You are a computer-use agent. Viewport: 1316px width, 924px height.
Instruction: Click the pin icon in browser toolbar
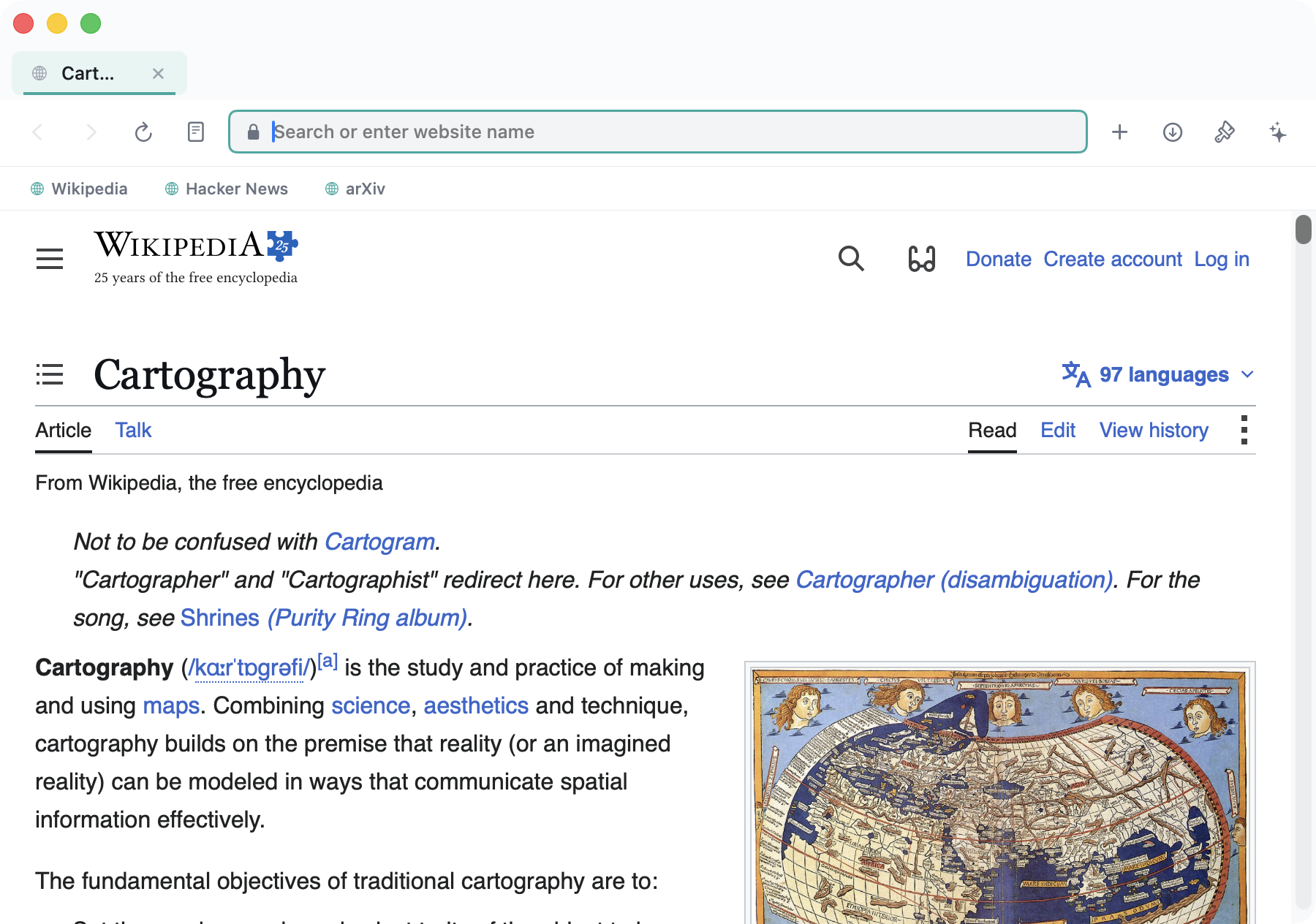1225,132
